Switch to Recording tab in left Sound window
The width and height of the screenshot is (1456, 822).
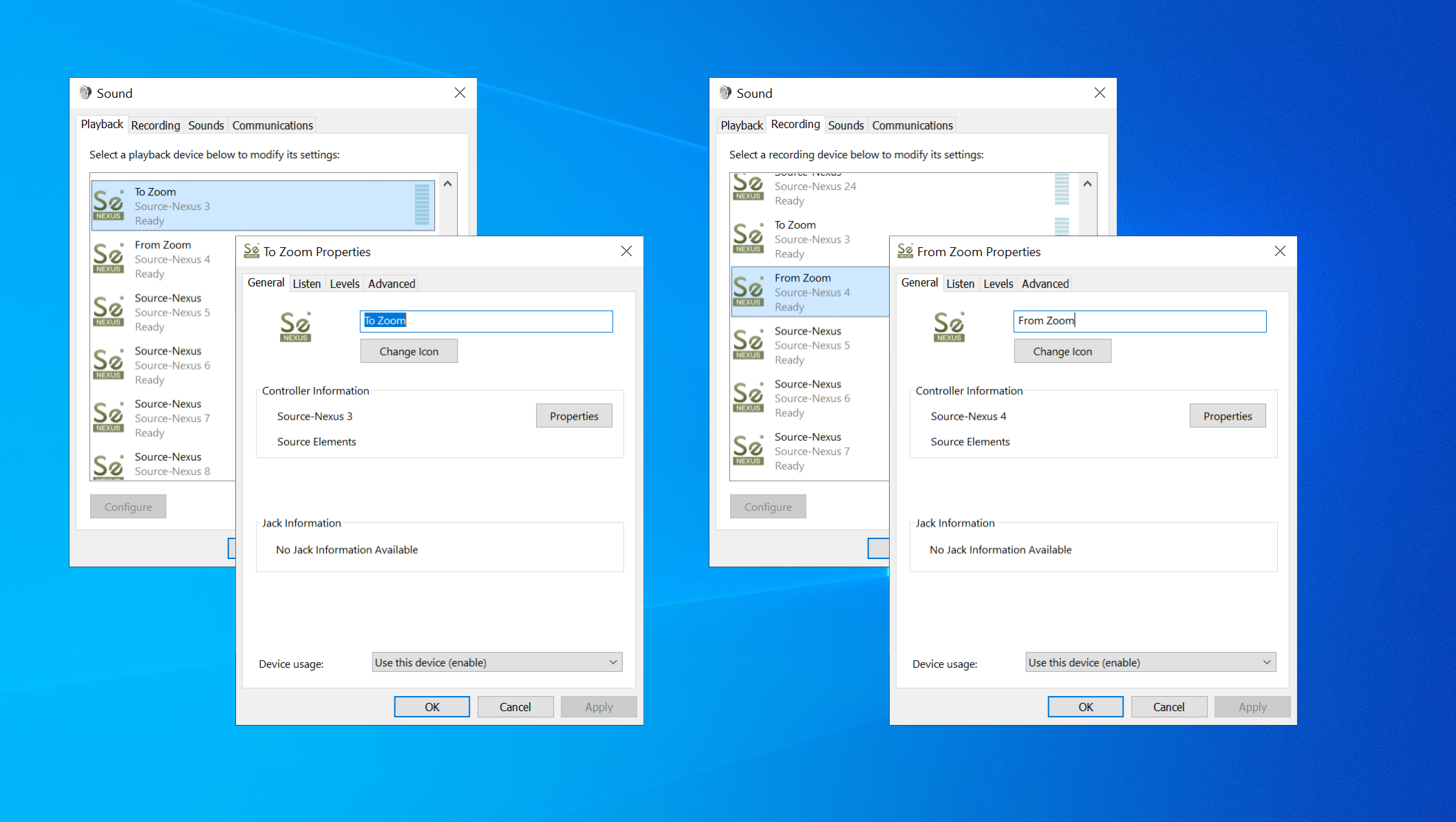[156, 125]
